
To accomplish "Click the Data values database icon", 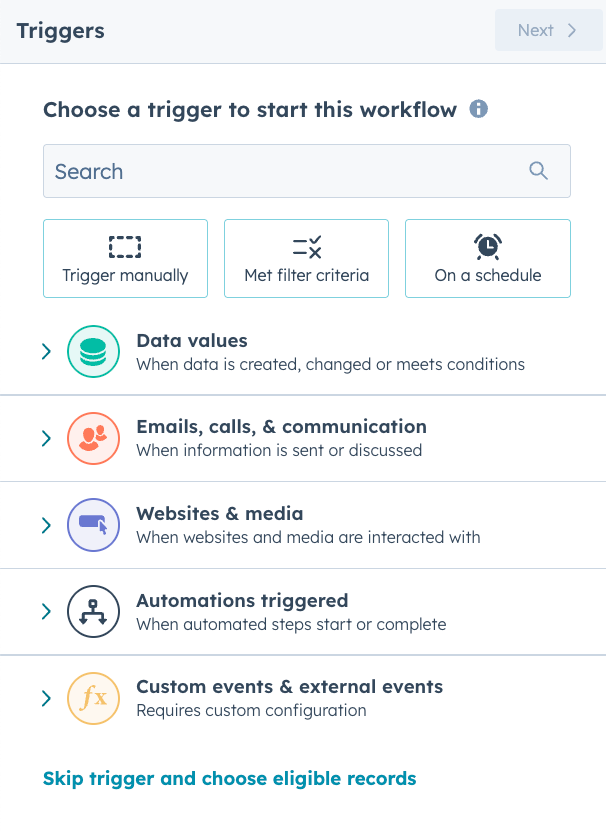I will (x=93, y=351).
